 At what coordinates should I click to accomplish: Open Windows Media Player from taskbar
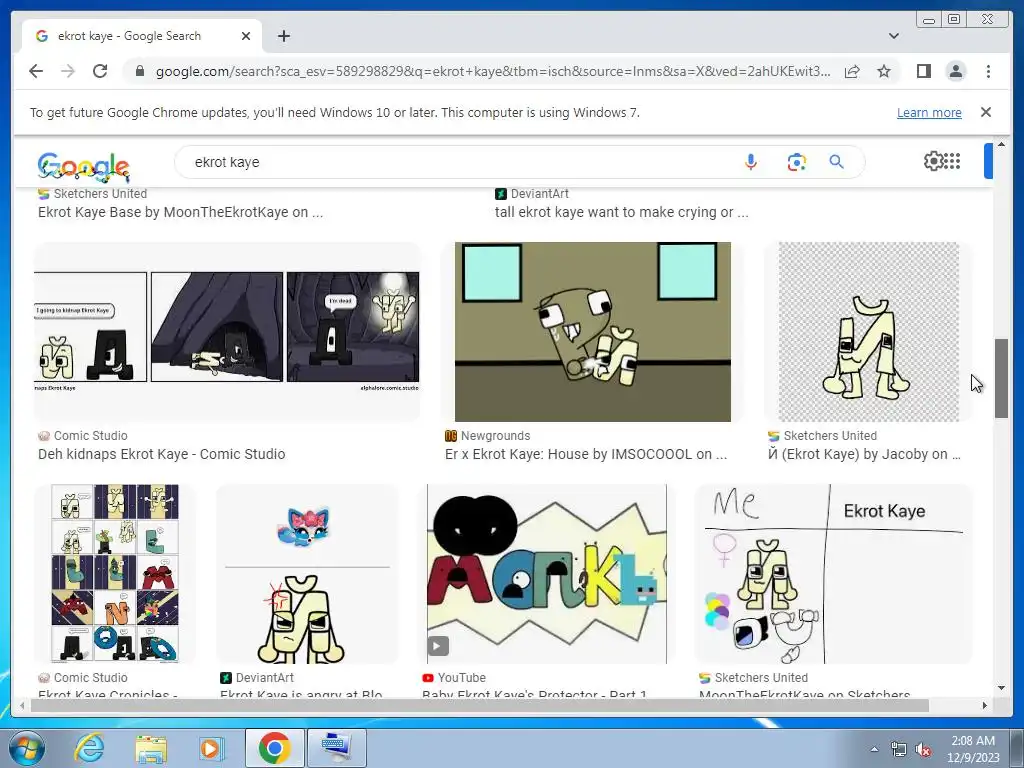click(212, 748)
